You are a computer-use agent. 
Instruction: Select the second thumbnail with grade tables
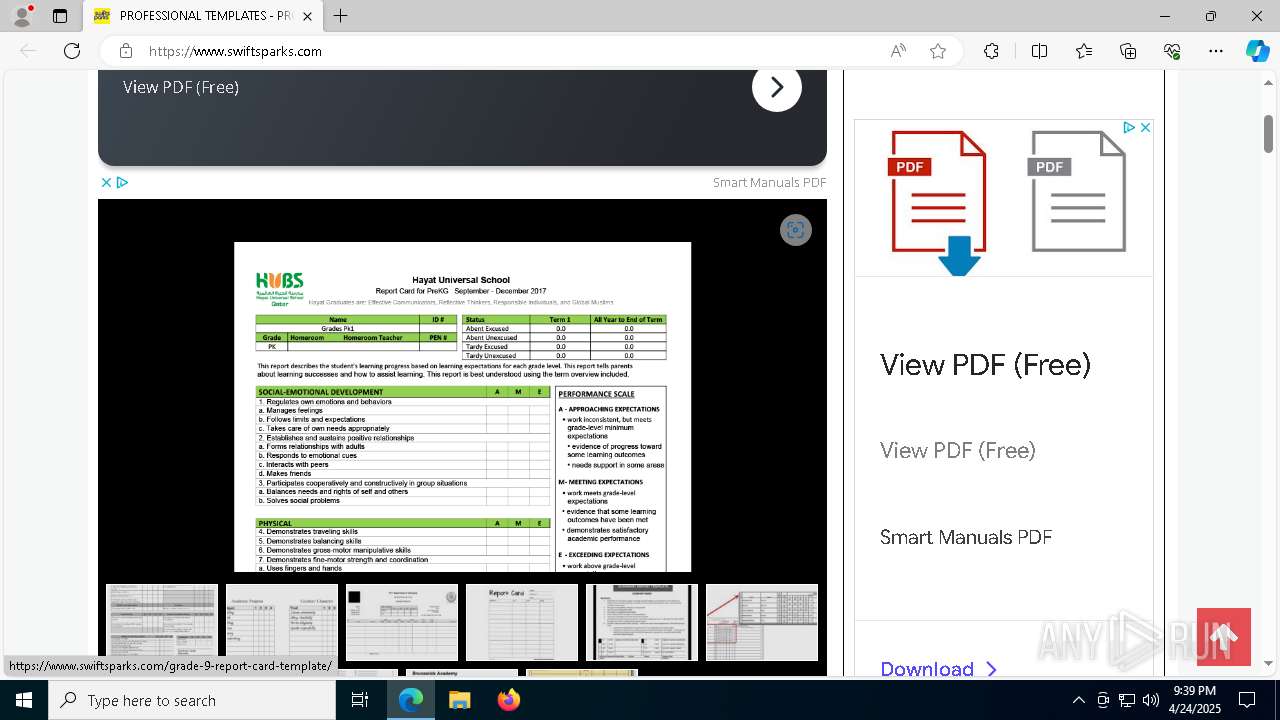(x=282, y=622)
